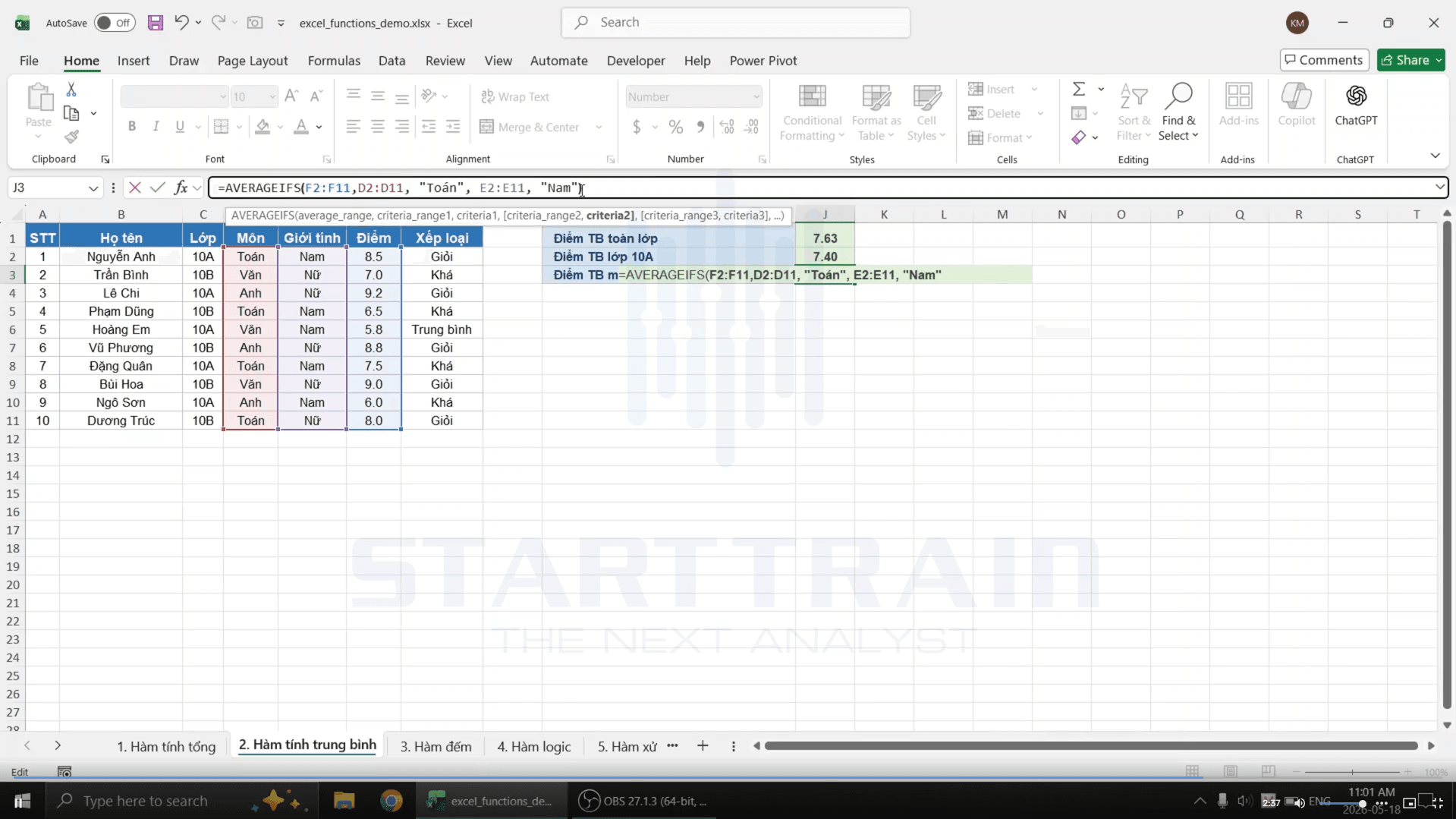Click the Windows Start button
The height and width of the screenshot is (819, 1456).
tap(22, 801)
